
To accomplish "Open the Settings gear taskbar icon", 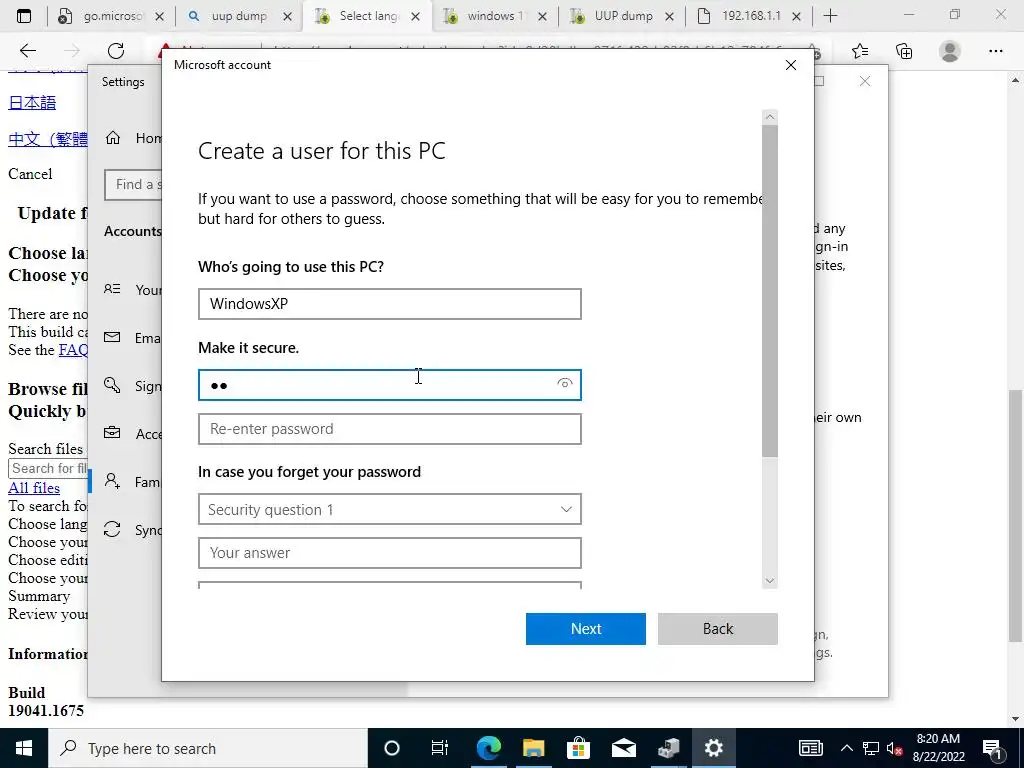I will point(713,748).
